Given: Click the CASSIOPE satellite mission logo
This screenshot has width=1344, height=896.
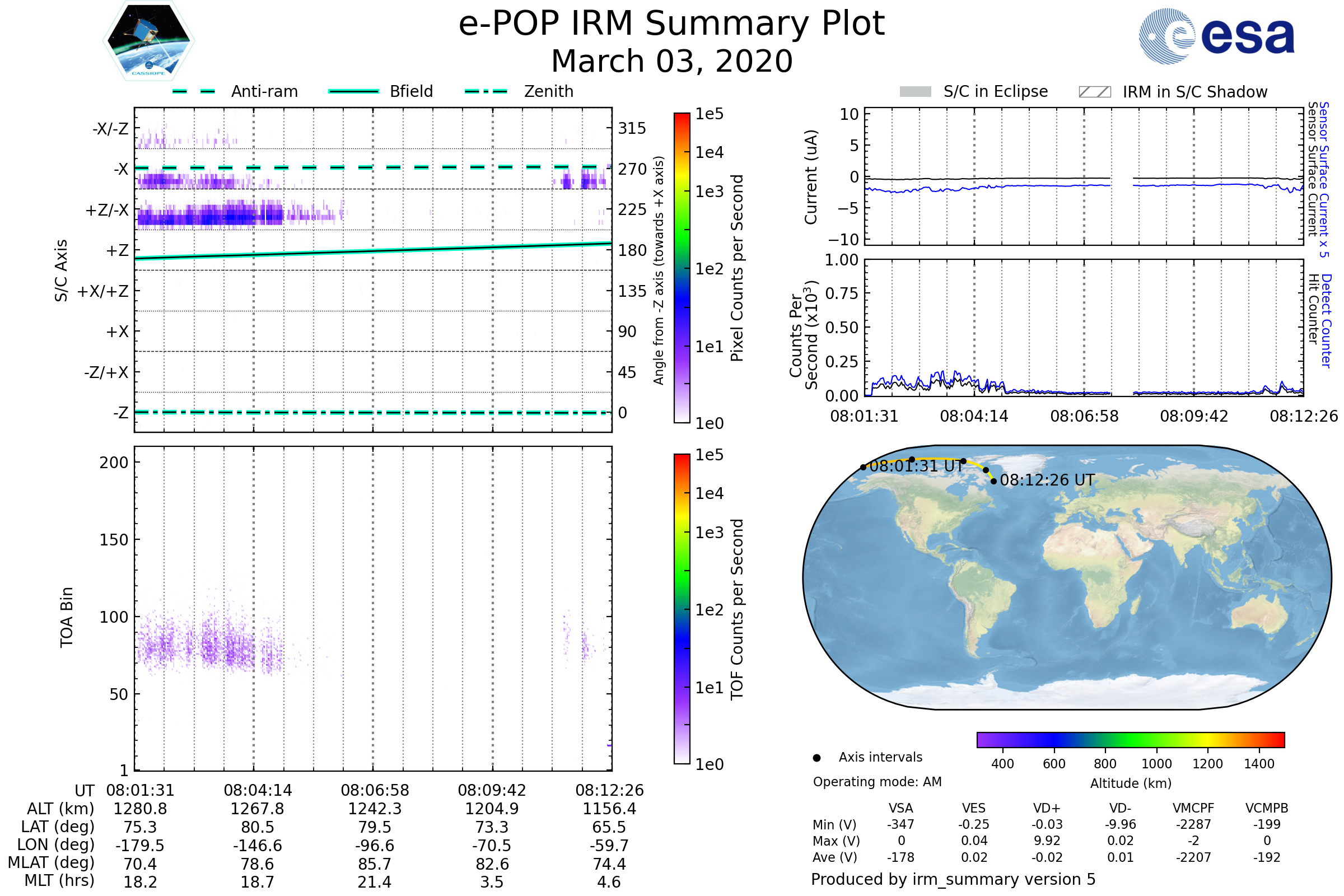Looking at the screenshot, I should (x=148, y=41).
